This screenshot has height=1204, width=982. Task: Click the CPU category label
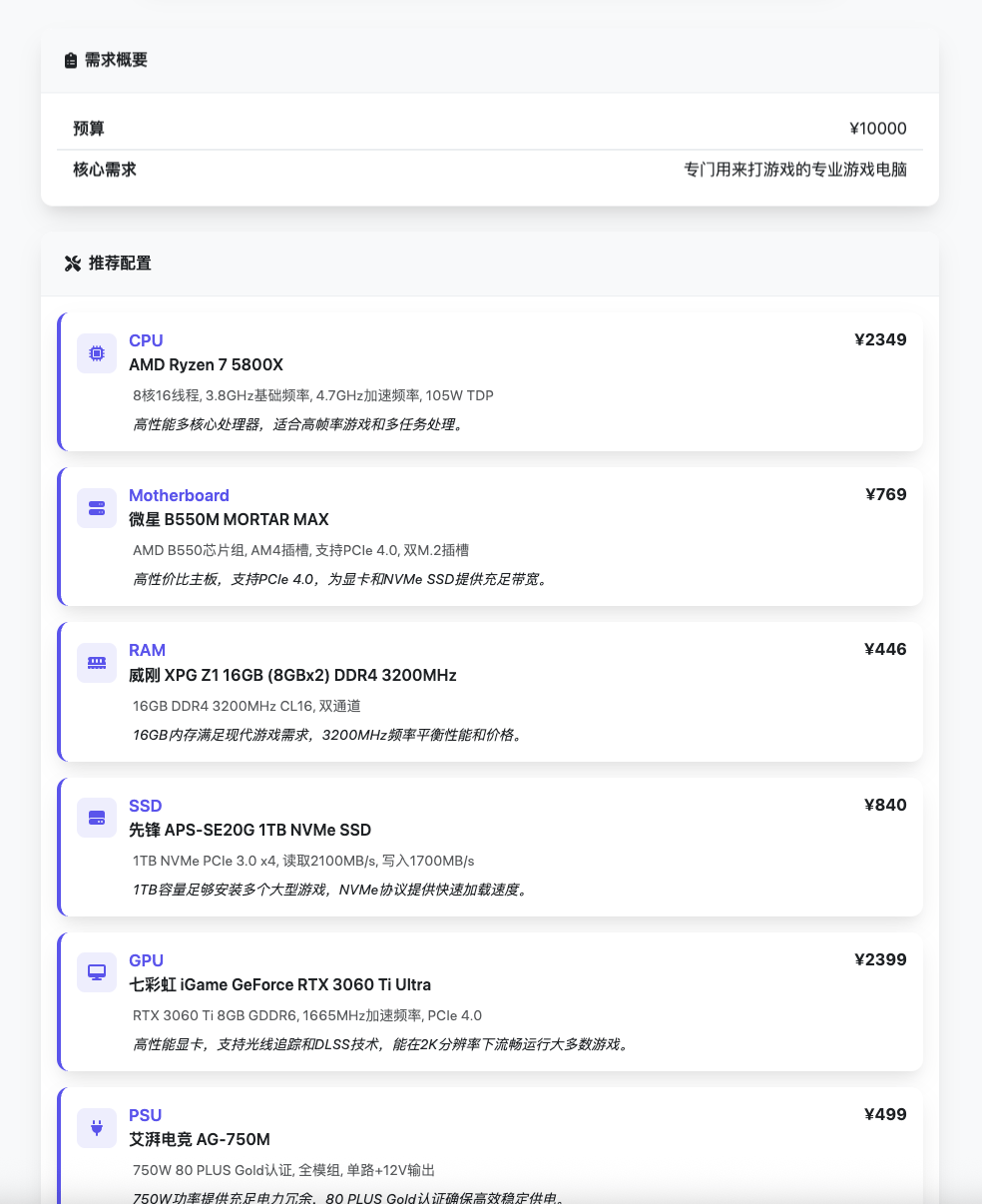coord(146,340)
